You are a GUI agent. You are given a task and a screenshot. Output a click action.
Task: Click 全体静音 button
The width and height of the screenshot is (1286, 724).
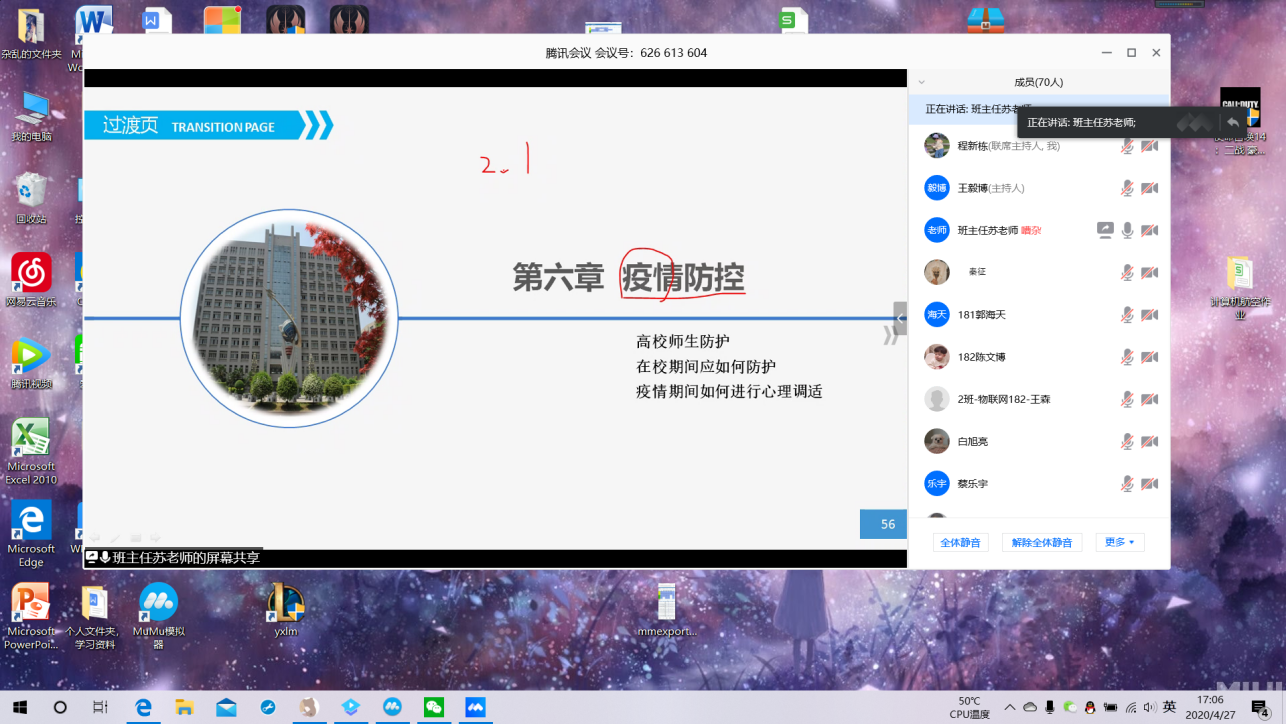pos(961,542)
